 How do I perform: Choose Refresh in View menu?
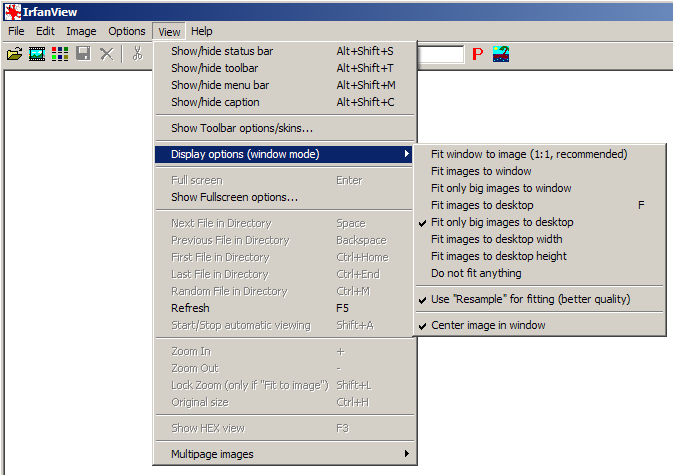point(284,308)
